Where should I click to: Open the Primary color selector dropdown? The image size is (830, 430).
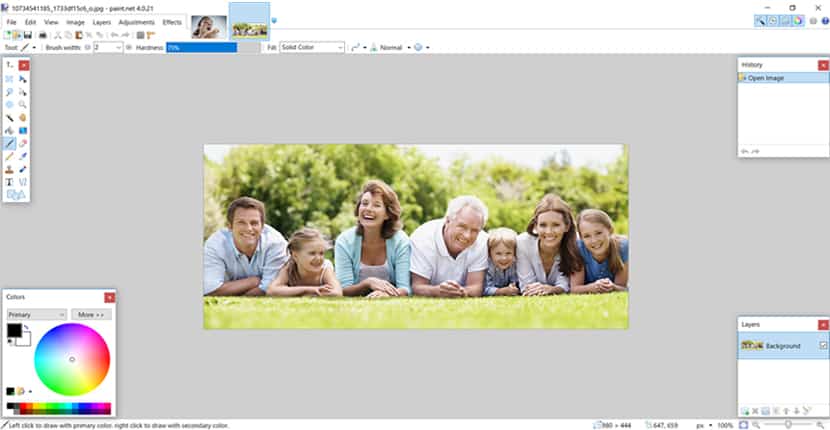[37, 315]
